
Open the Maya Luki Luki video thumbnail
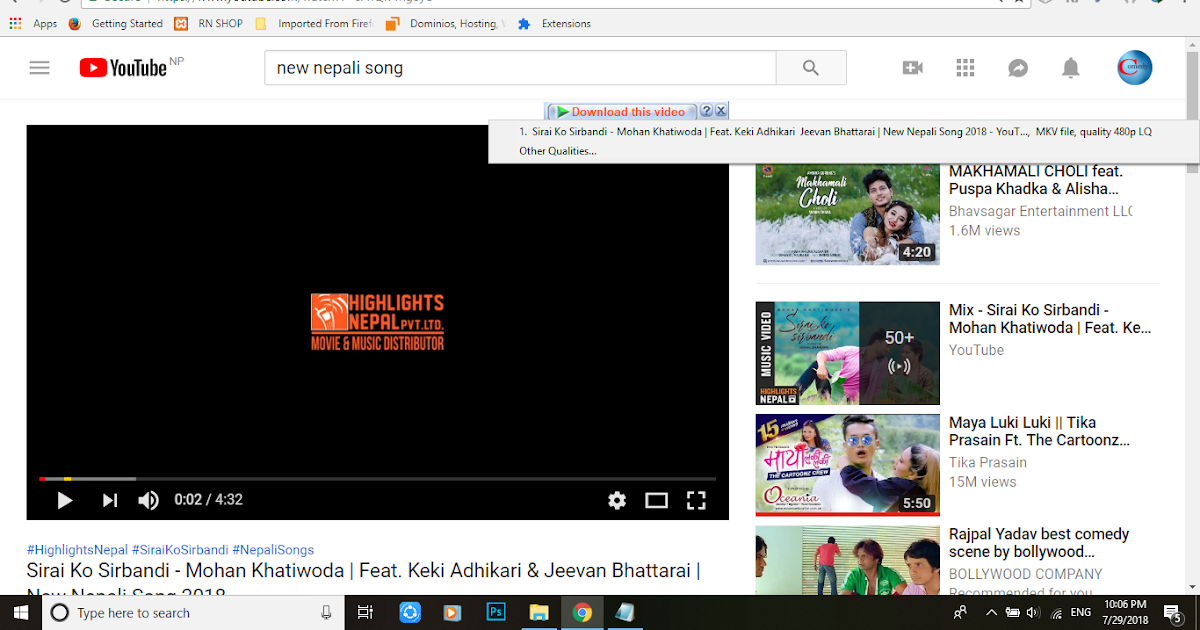tap(848, 465)
